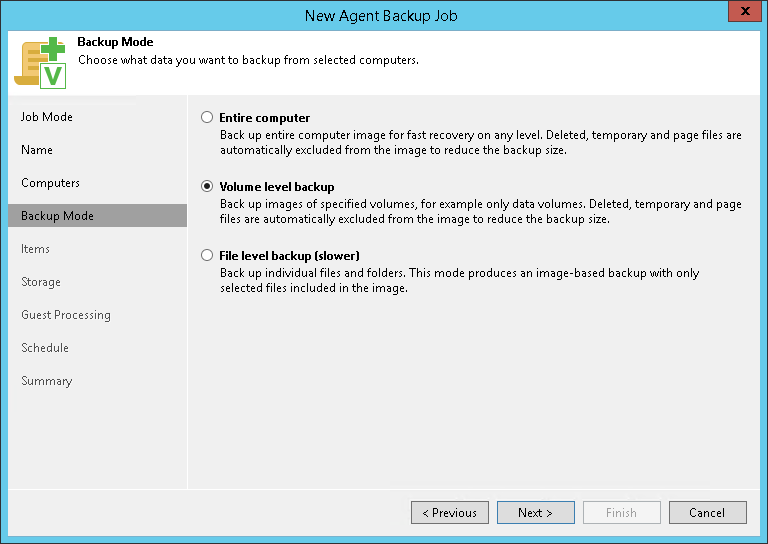768x544 pixels.
Task: Go to the Job Mode step
Action: [47, 117]
